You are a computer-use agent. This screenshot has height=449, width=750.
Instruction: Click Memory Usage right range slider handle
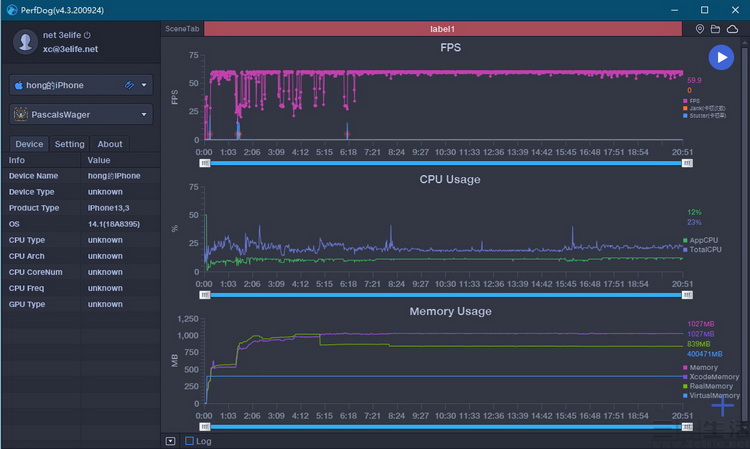[687, 427]
